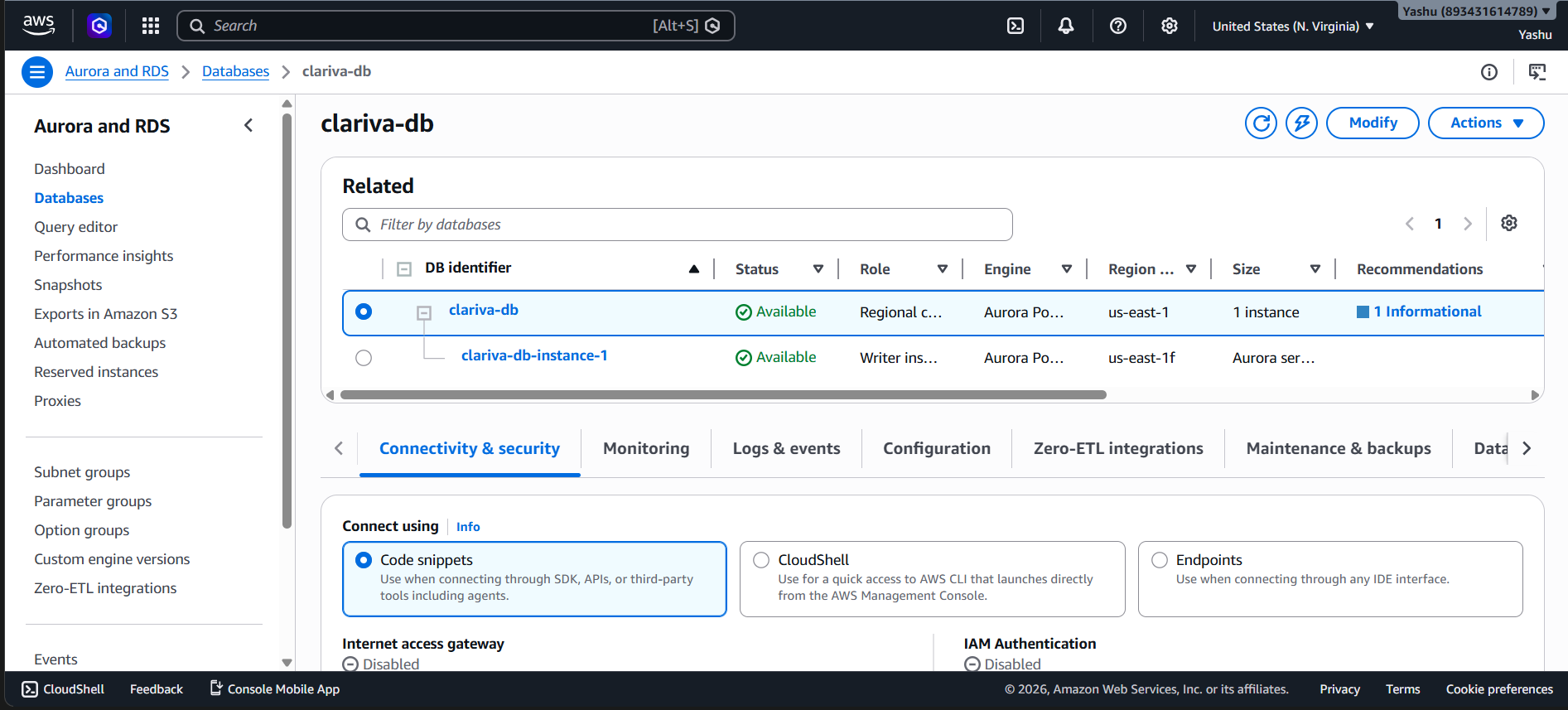The image size is (1568, 710).
Task: Open the clariva-db-instance-1 link
Action: (534, 356)
